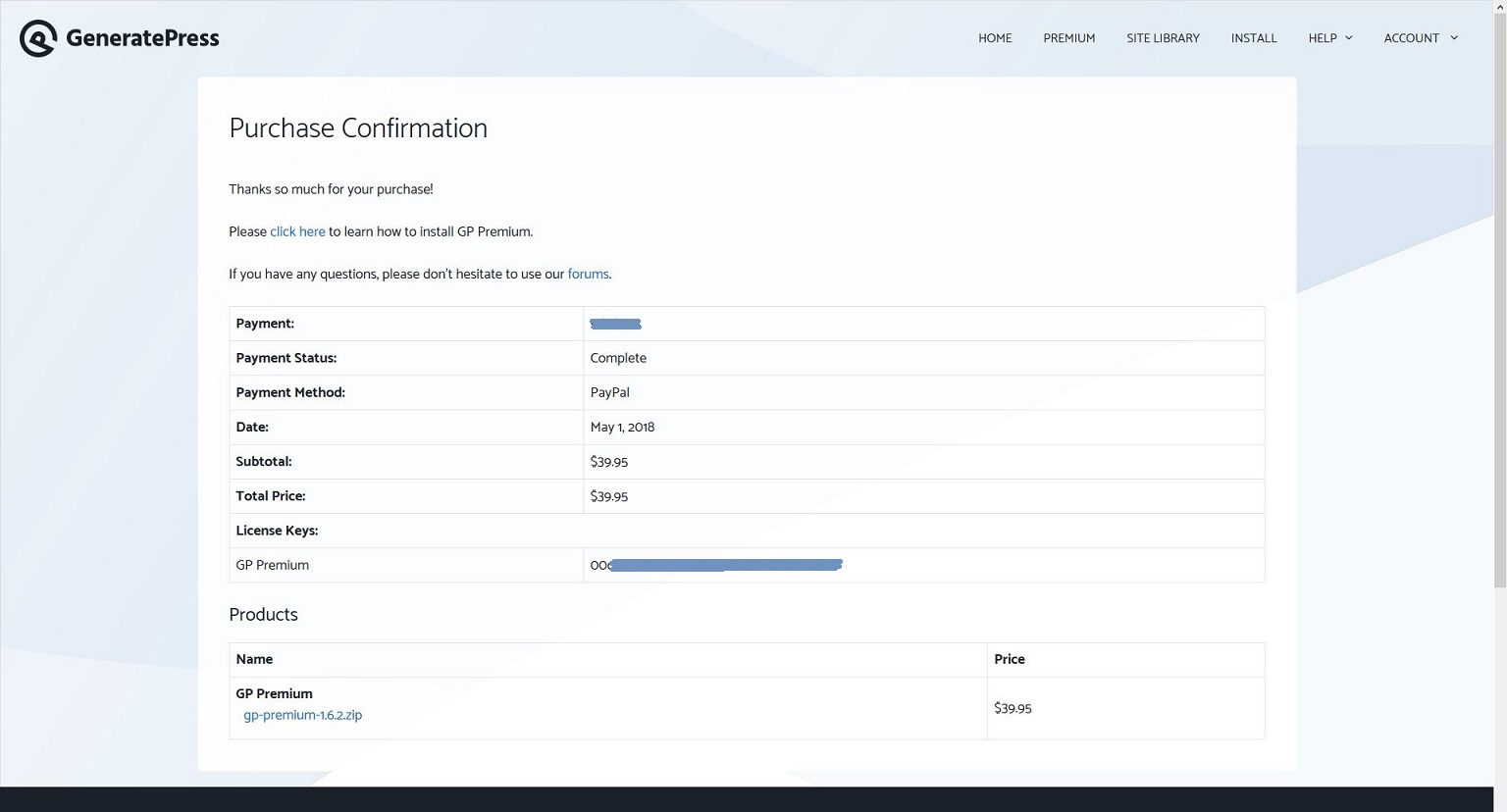Click the GeneratePress wordmark text
Viewport: 1507px width, 812px height.
click(142, 38)
